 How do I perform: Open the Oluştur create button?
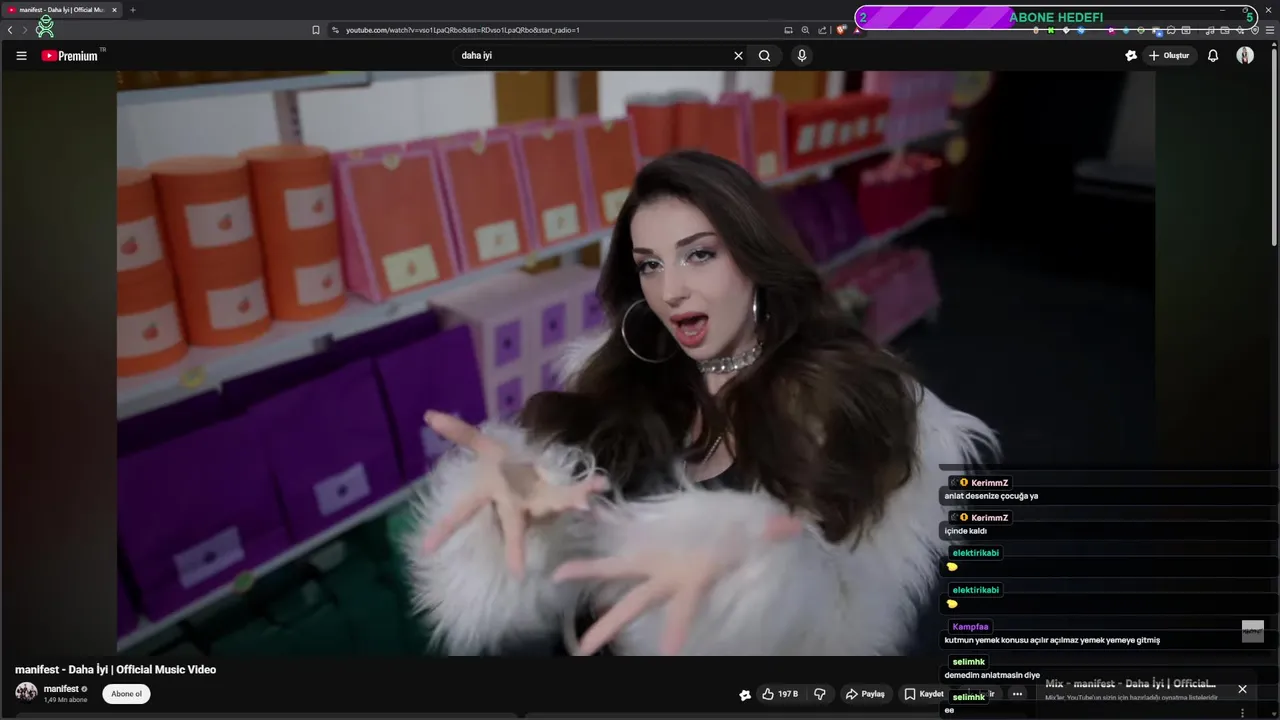pos(1169,56)
